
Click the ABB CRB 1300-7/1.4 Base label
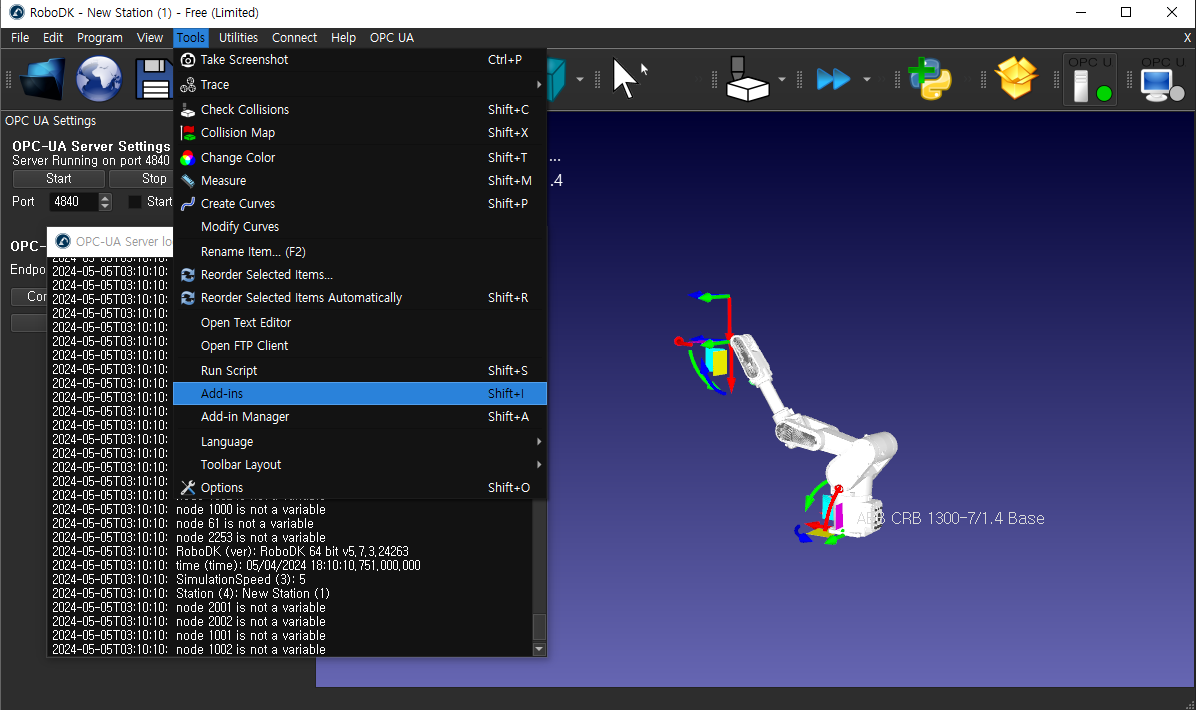pos(950,519)
